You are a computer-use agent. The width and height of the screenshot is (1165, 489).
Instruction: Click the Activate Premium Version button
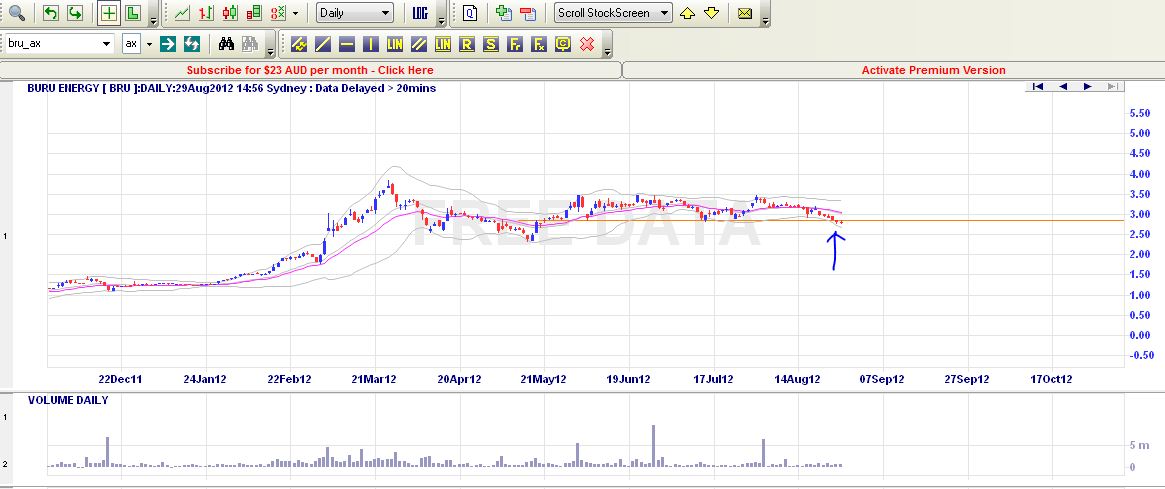point(933,70)
